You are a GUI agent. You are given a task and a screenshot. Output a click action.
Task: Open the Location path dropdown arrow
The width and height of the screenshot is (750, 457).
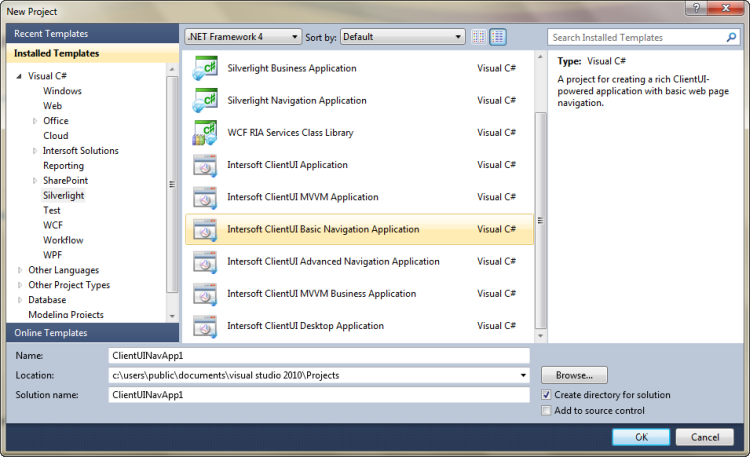pos(523,376)
